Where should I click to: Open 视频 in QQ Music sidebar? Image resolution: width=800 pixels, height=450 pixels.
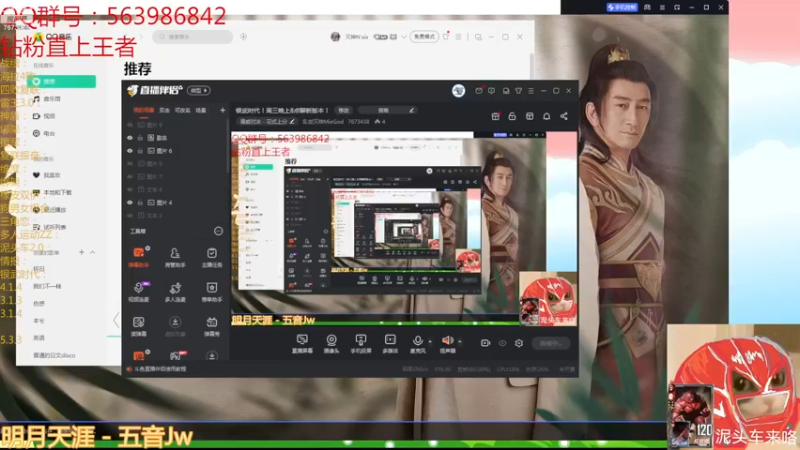pyautogui.click(x=44, y=116)
